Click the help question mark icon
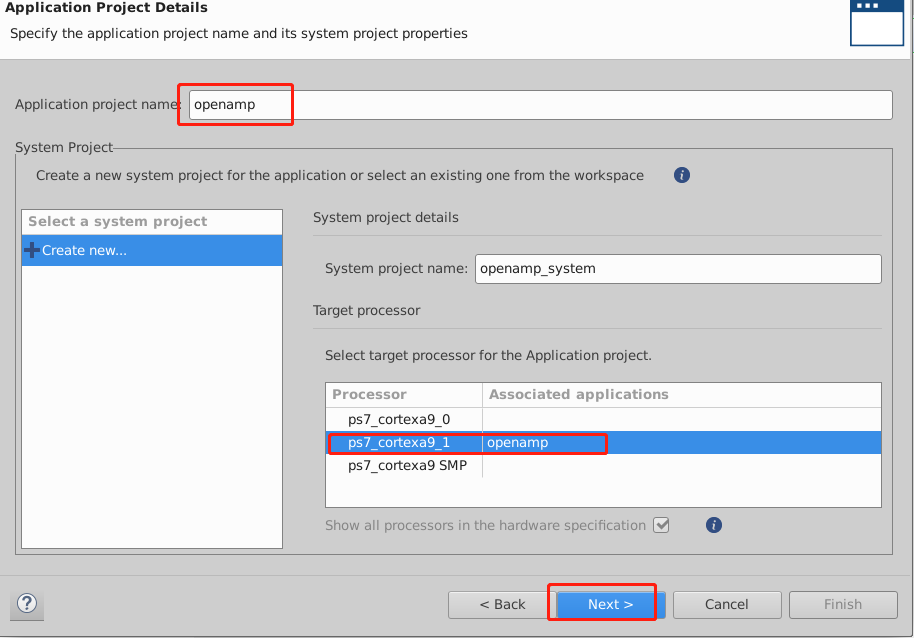The height and width of the screenshot is (638, 914). pyautogui.click(x=27, y=604)
